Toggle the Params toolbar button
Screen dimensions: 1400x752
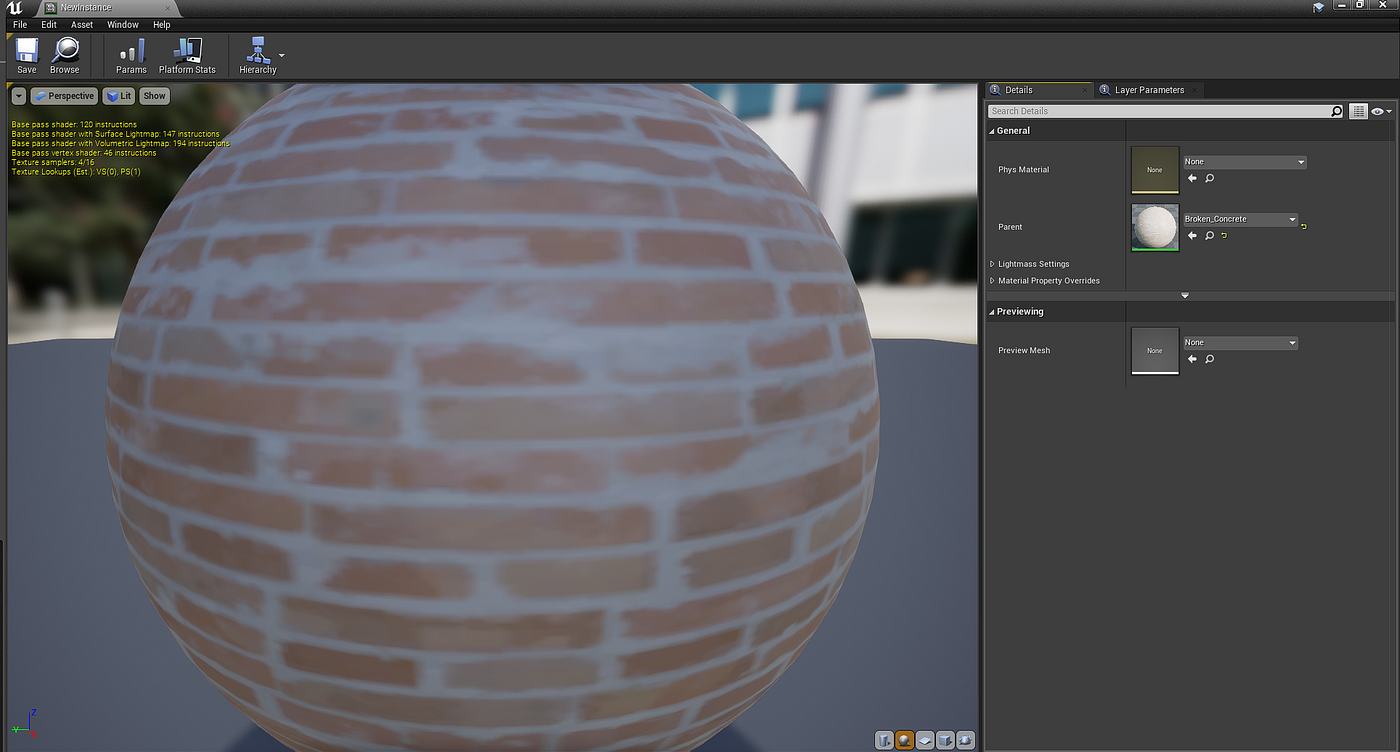131,56
